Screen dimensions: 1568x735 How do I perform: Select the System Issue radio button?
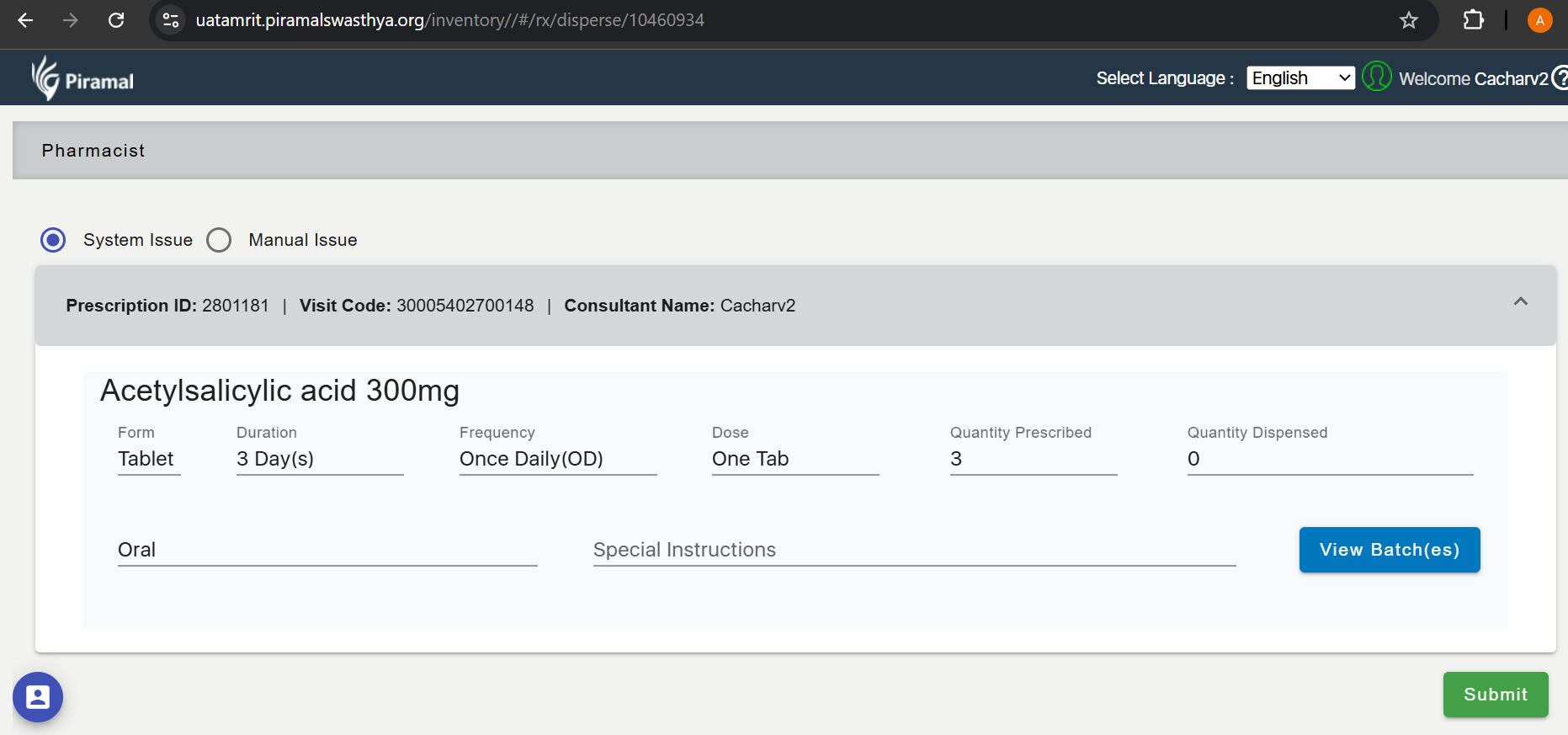click(53, 240)
